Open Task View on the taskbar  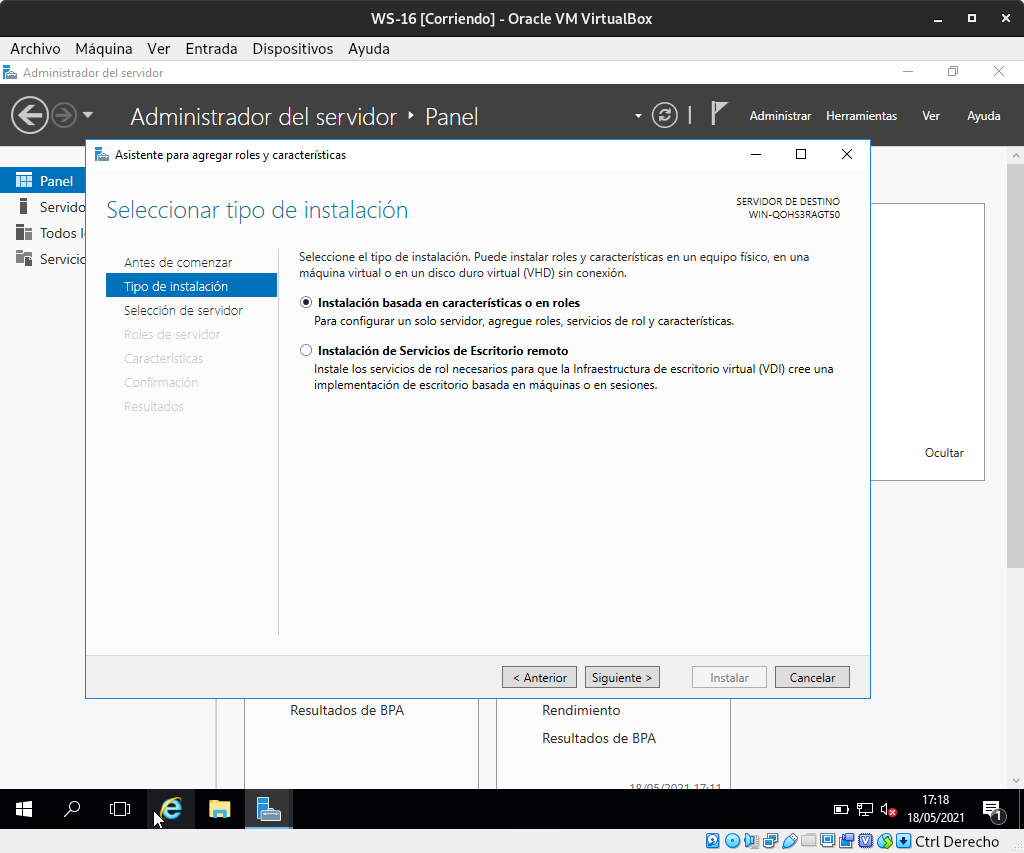coord(120,809)
